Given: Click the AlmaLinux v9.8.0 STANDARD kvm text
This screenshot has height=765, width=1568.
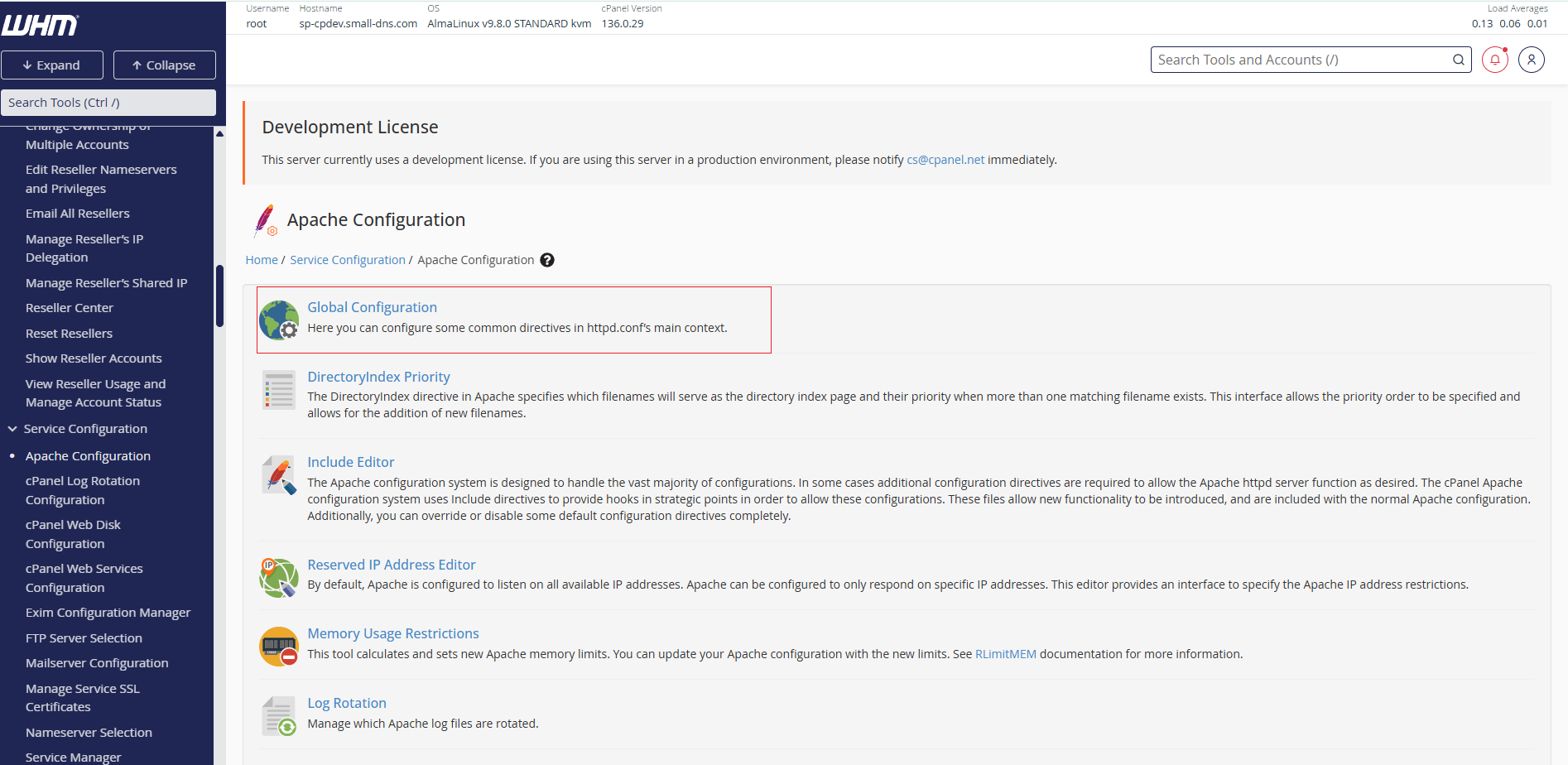Looking at the screenshot, I should [509, 23].
